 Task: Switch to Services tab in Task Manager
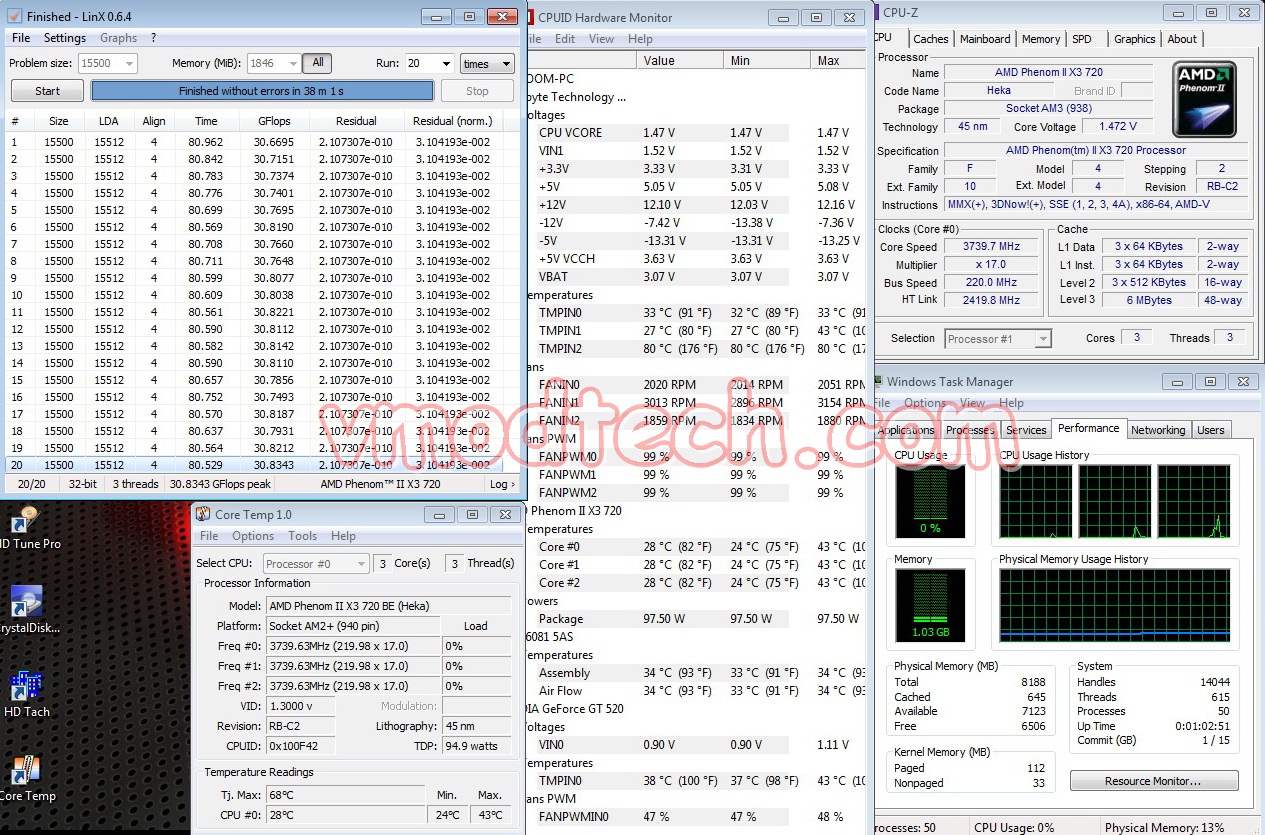[x=1026, y=430]
